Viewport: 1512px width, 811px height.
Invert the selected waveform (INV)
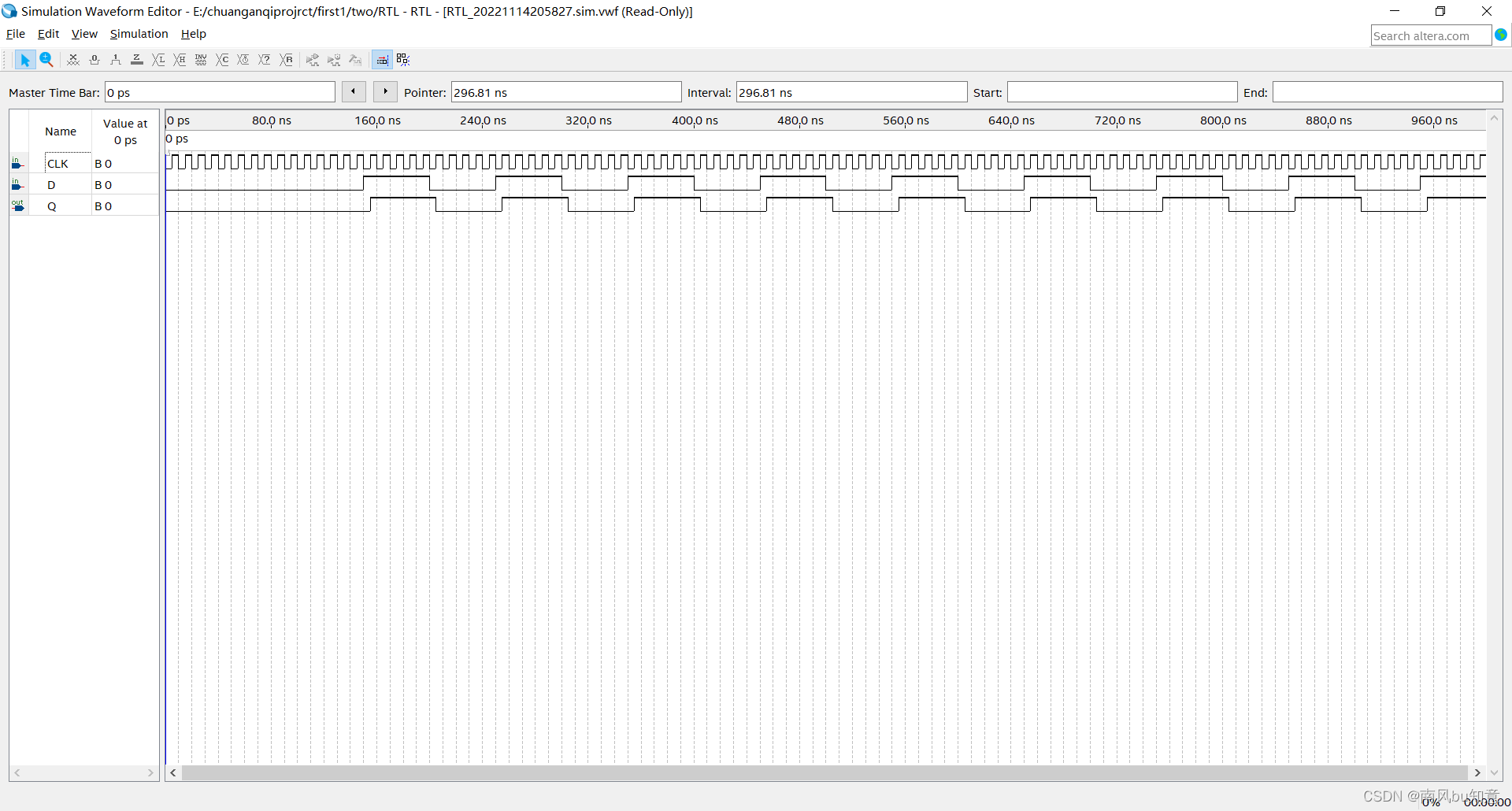click(201, 60)
